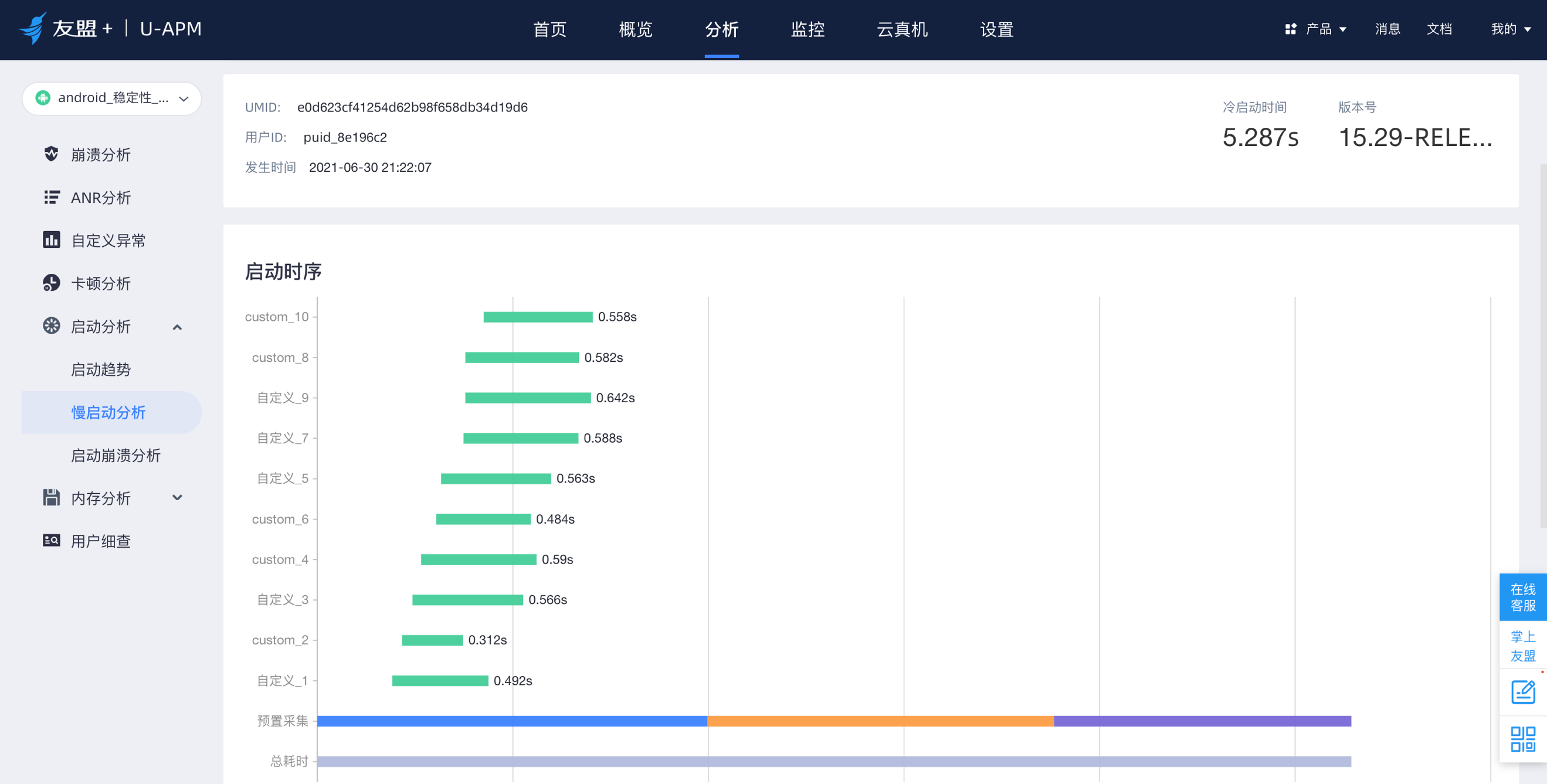Open the 云真机 tab
This screenshot has width=1547, height=784.
point(902,29)
